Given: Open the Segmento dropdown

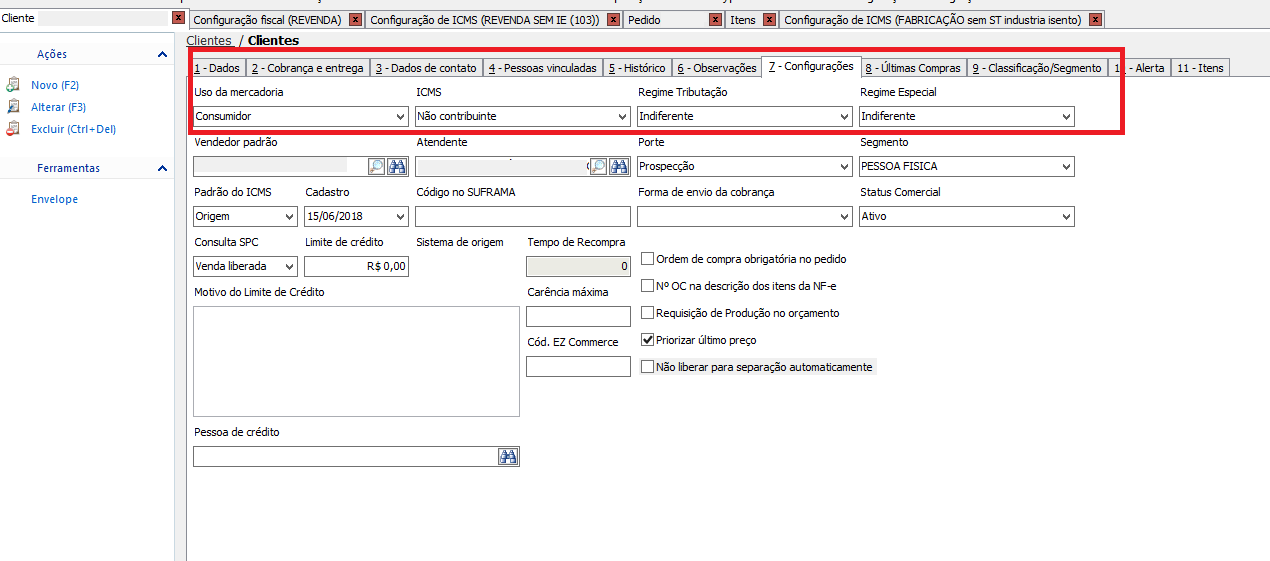Looking at the screenshot, I should (x=1066, y=167).
